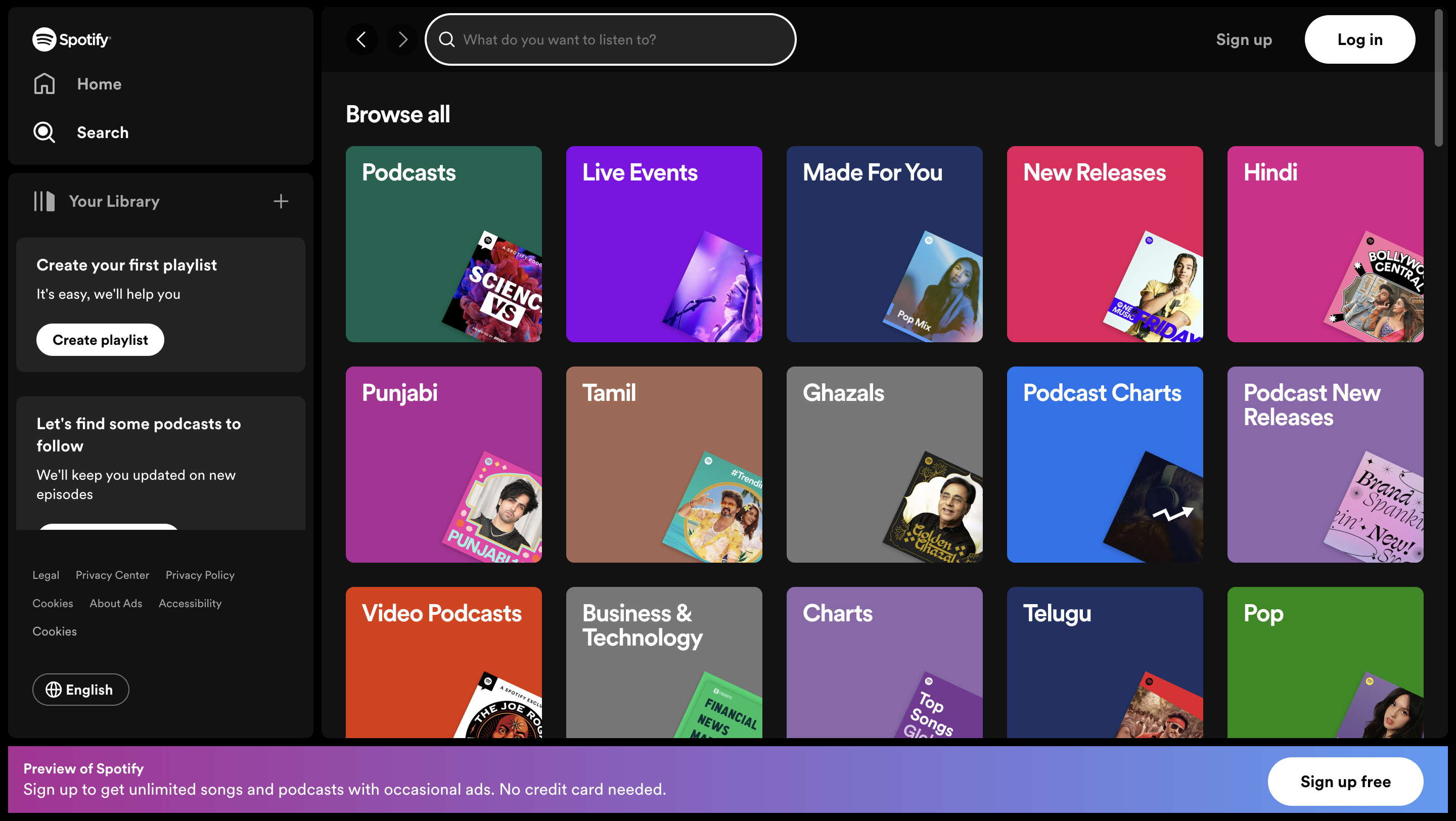Viewport: 1456px width, 821px height.
Task: Click the Home icon in sidebar
Action: [x=44, y=84]
